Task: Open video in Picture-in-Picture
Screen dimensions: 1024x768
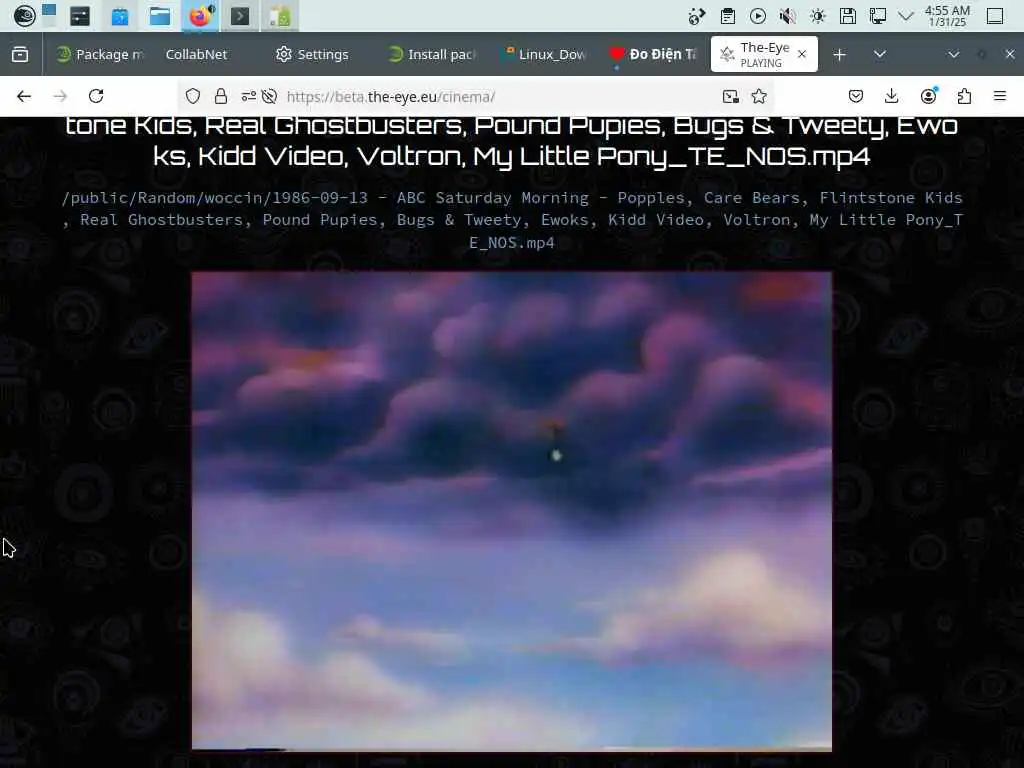Action: click(x=731, y=97)
